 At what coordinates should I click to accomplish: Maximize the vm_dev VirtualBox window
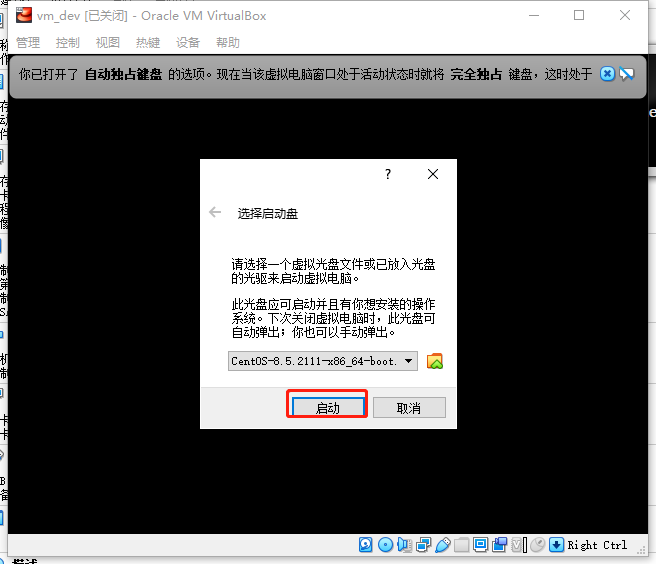point(579,15)
